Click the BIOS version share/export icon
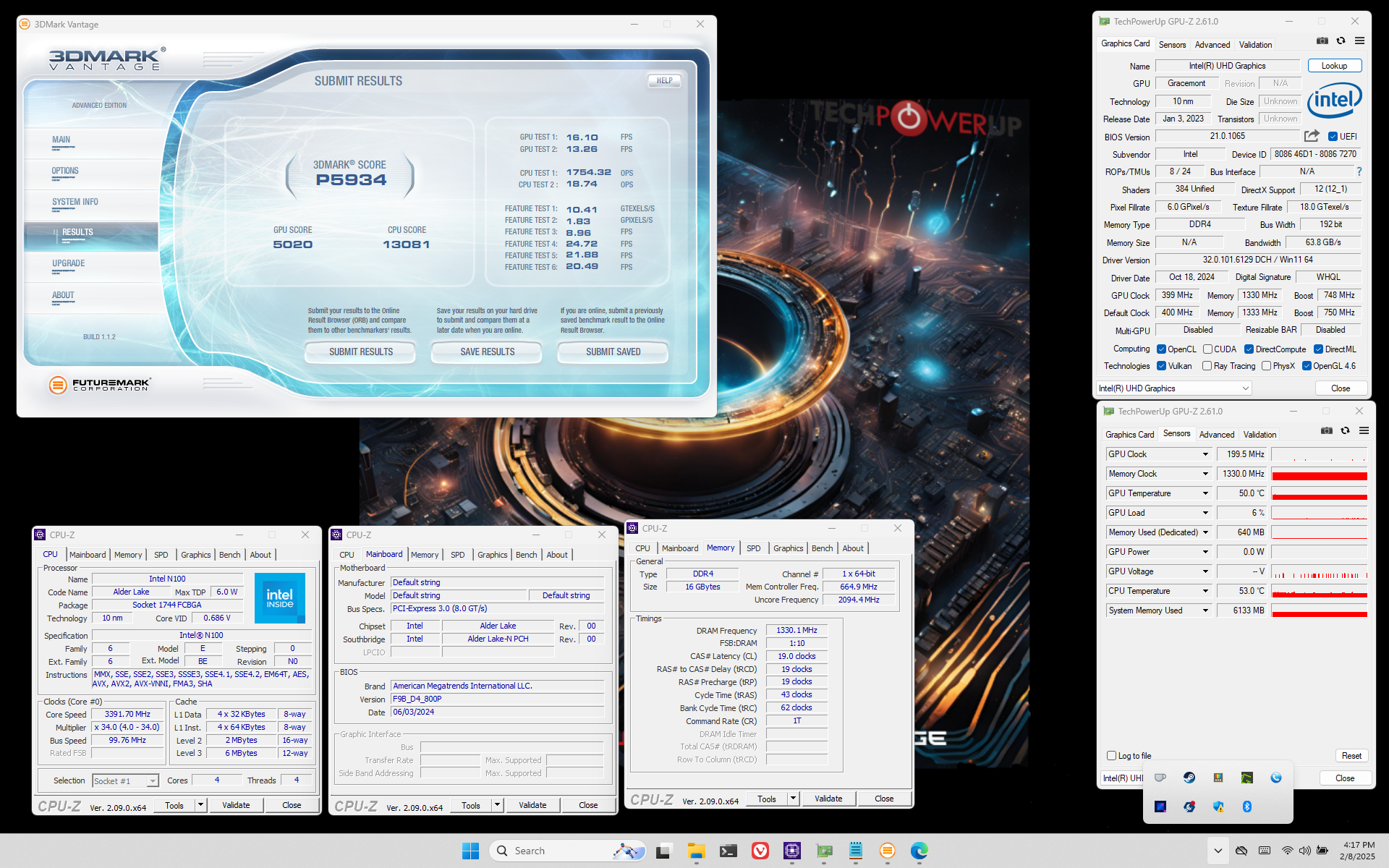1389x868 pixels. [1312, 136]
